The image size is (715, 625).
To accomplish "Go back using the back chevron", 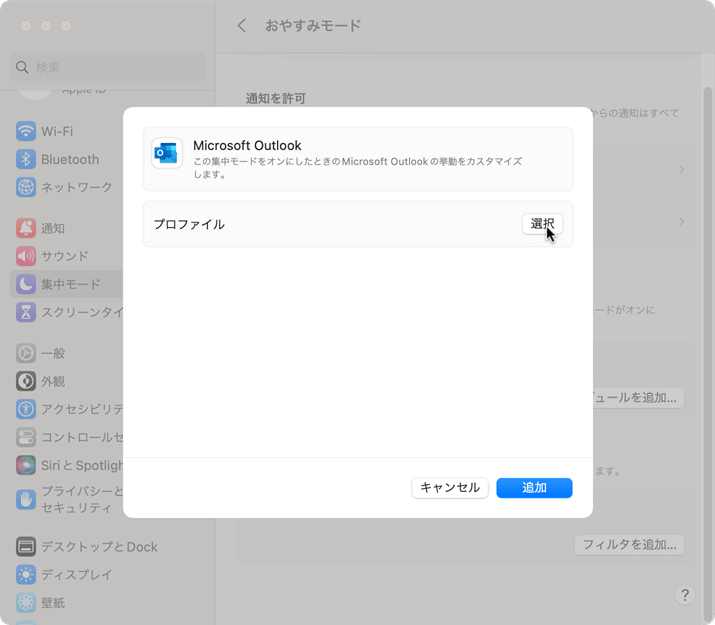I will pos(242,26).
